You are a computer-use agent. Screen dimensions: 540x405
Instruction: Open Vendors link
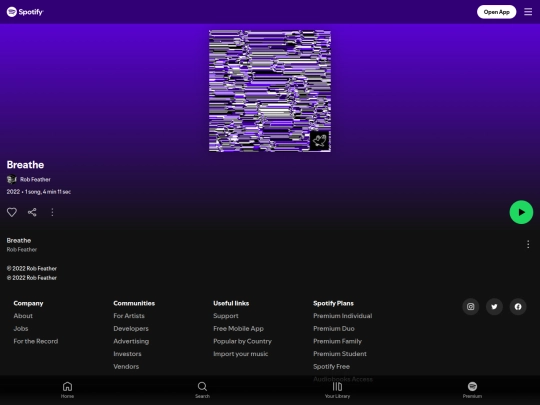[126, 366]
